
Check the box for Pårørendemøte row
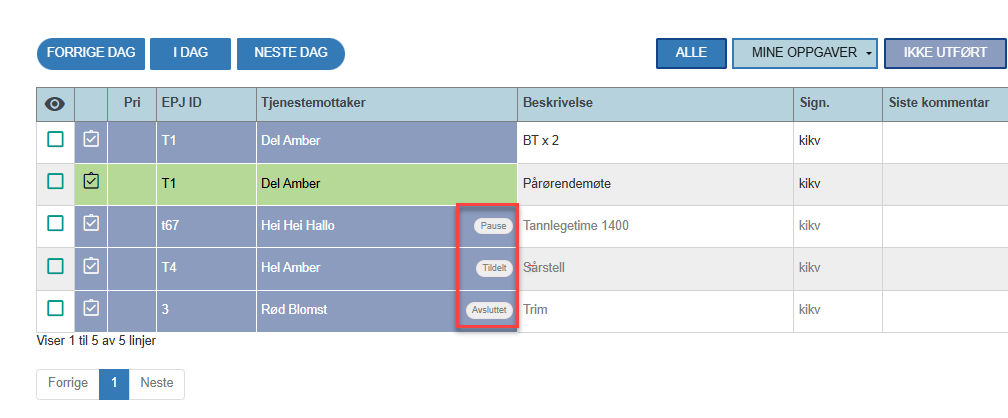(x=56, y=181)
